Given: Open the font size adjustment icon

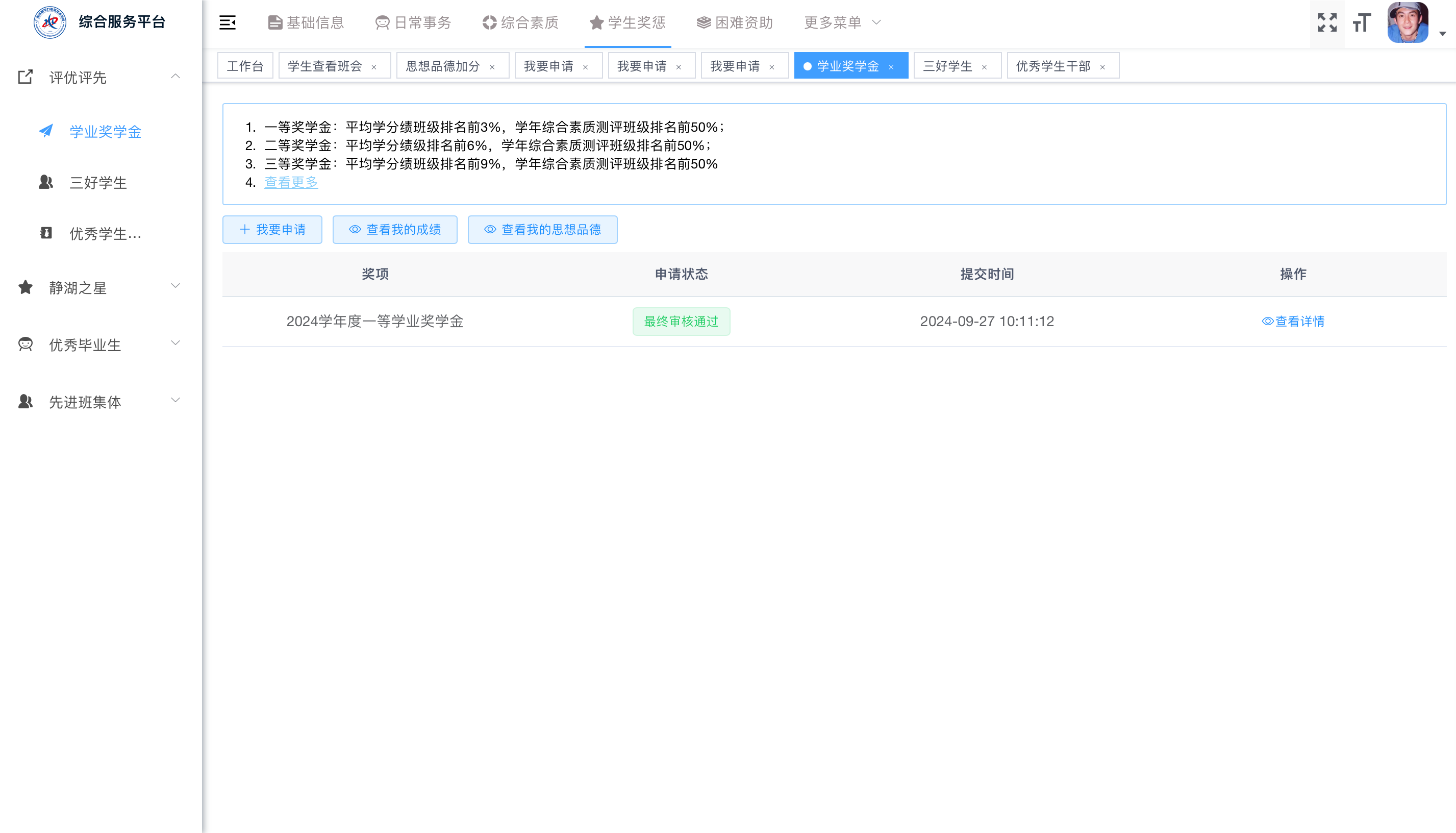Looking at the screenshot, I should (1362, 23).
